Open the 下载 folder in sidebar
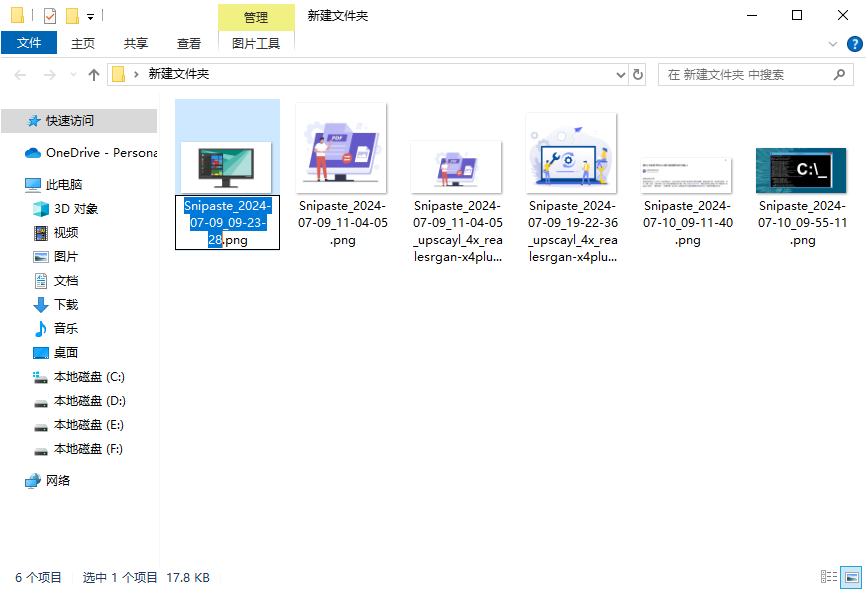867x590 pixels. coord(56,305)
